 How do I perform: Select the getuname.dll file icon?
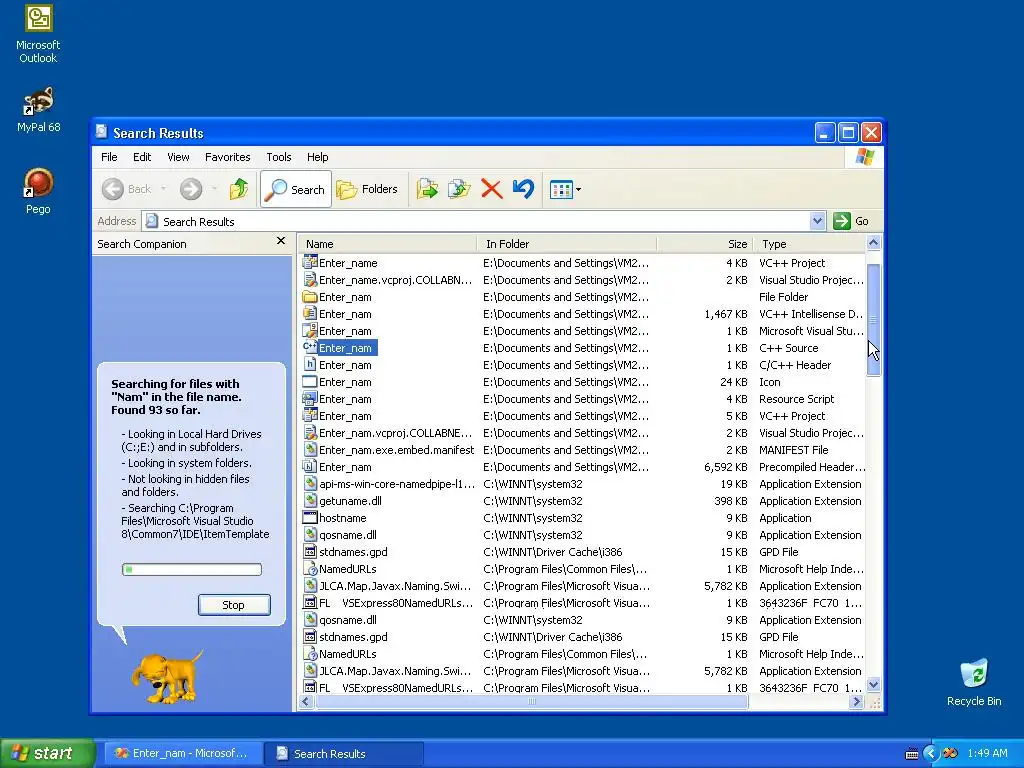click(x=310, y=500)
